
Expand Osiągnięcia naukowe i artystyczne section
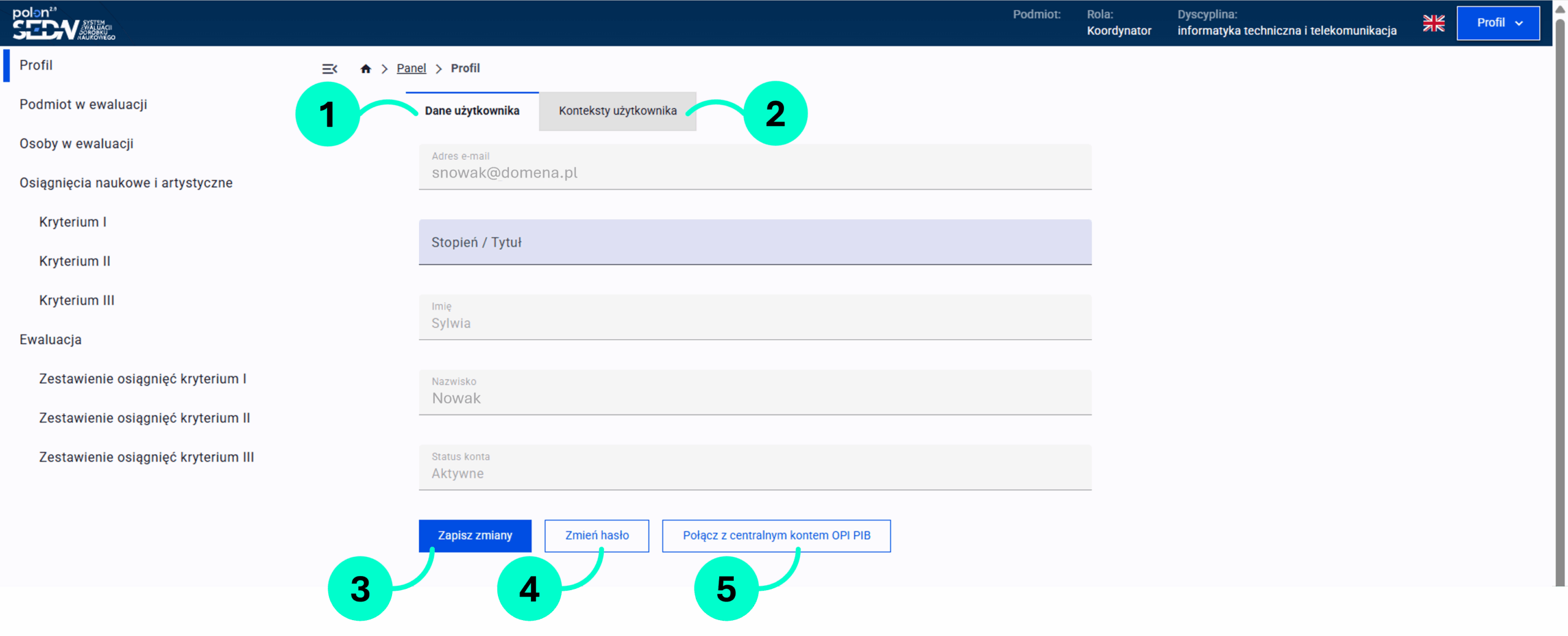coord(126,183)
